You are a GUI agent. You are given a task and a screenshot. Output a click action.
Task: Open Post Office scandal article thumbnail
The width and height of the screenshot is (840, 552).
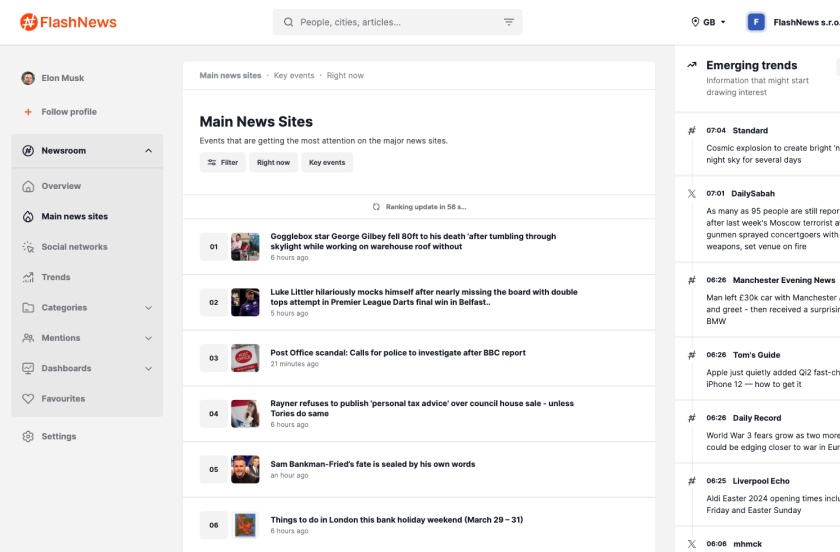coord(245,358)
